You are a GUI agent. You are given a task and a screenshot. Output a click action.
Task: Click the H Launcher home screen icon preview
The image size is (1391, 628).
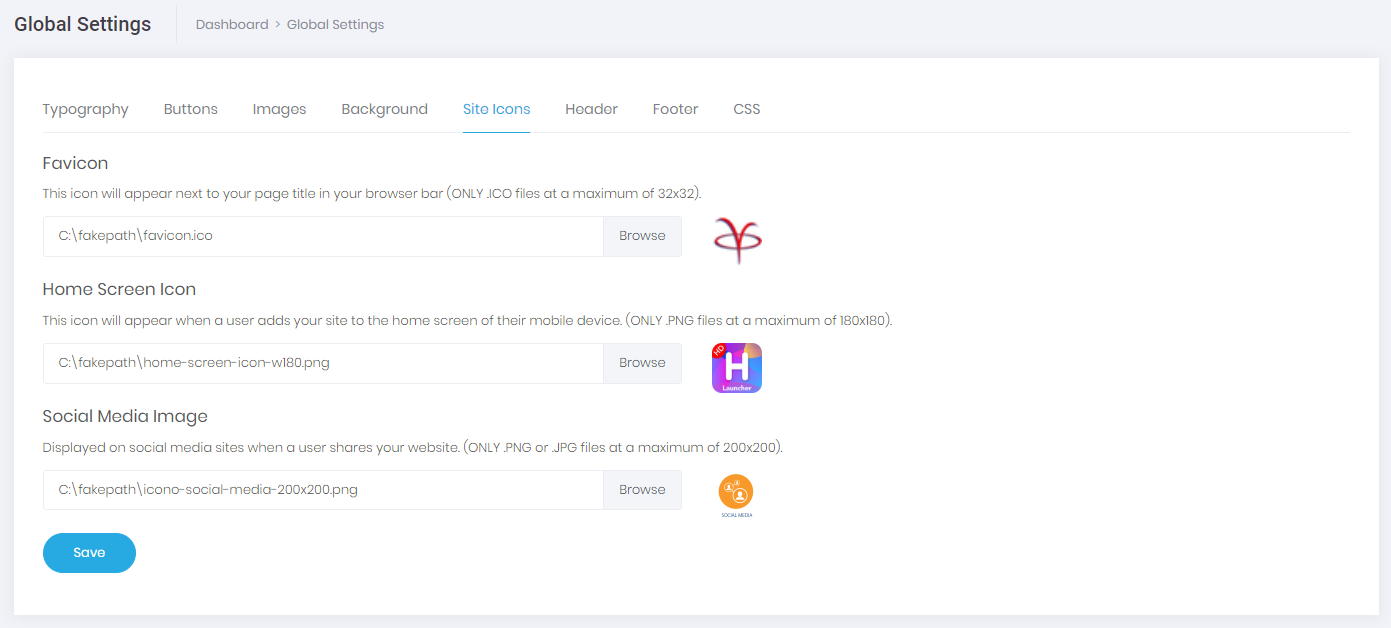737,368
